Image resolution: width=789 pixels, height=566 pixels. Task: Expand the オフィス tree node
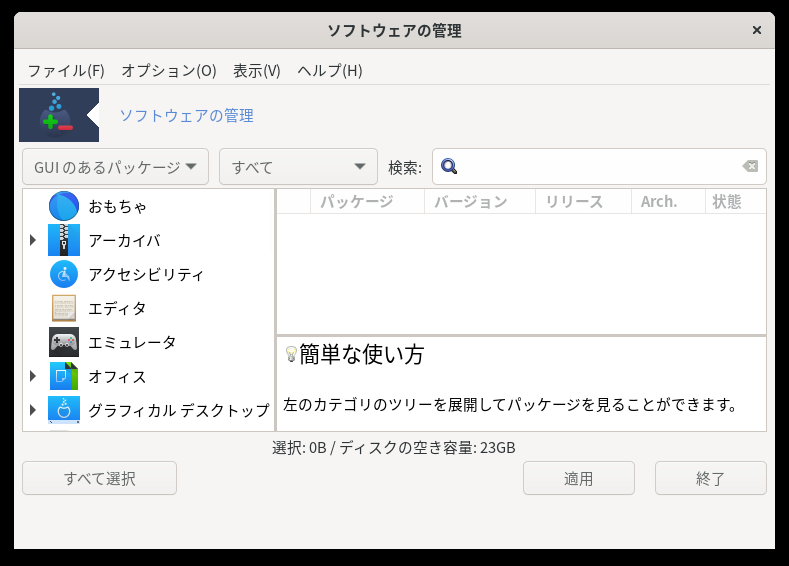pos(33,376)
